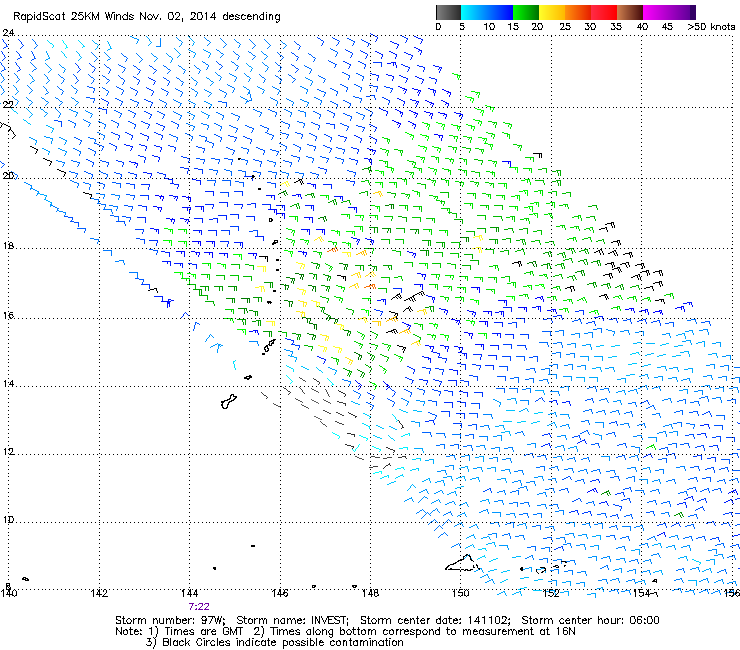Click latitude label '12' on left axis

point(8,452)
